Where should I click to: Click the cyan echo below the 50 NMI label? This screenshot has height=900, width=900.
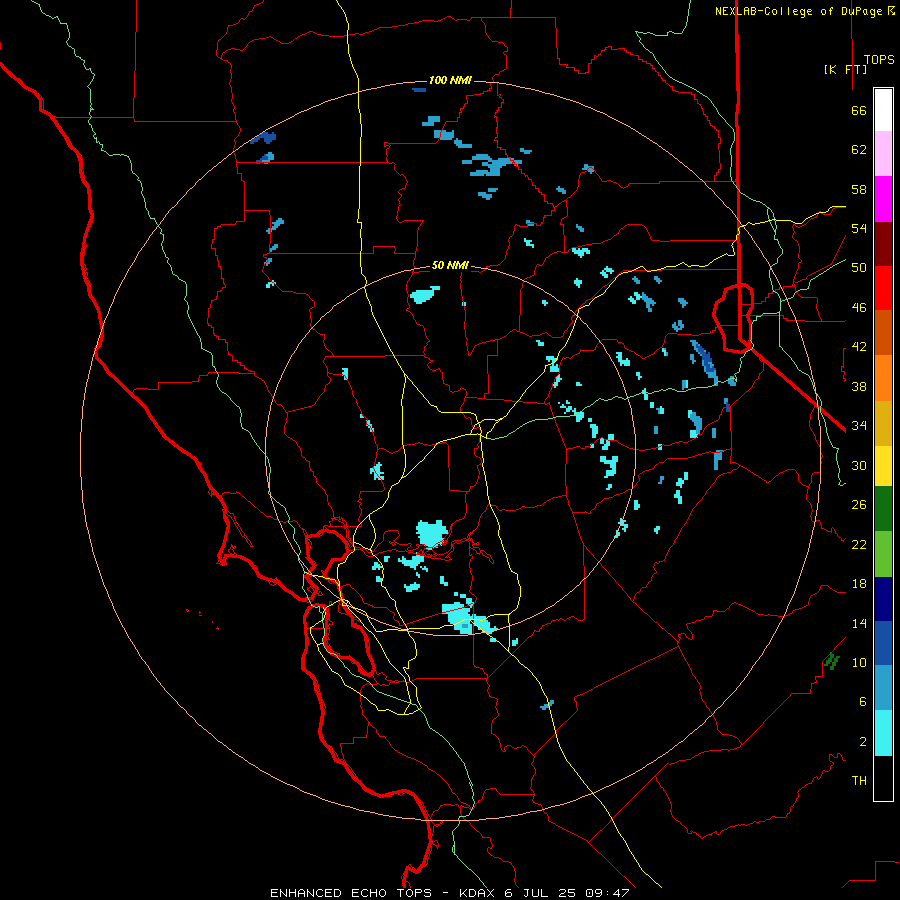(x=424, y=295)
